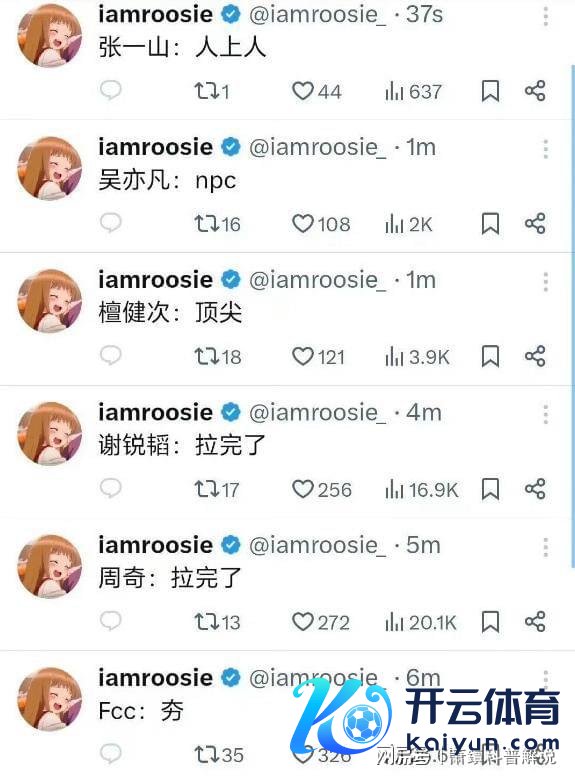
Task: Bookmark the 檀健次 顶尖 tweet
Action: pos(490,356)
